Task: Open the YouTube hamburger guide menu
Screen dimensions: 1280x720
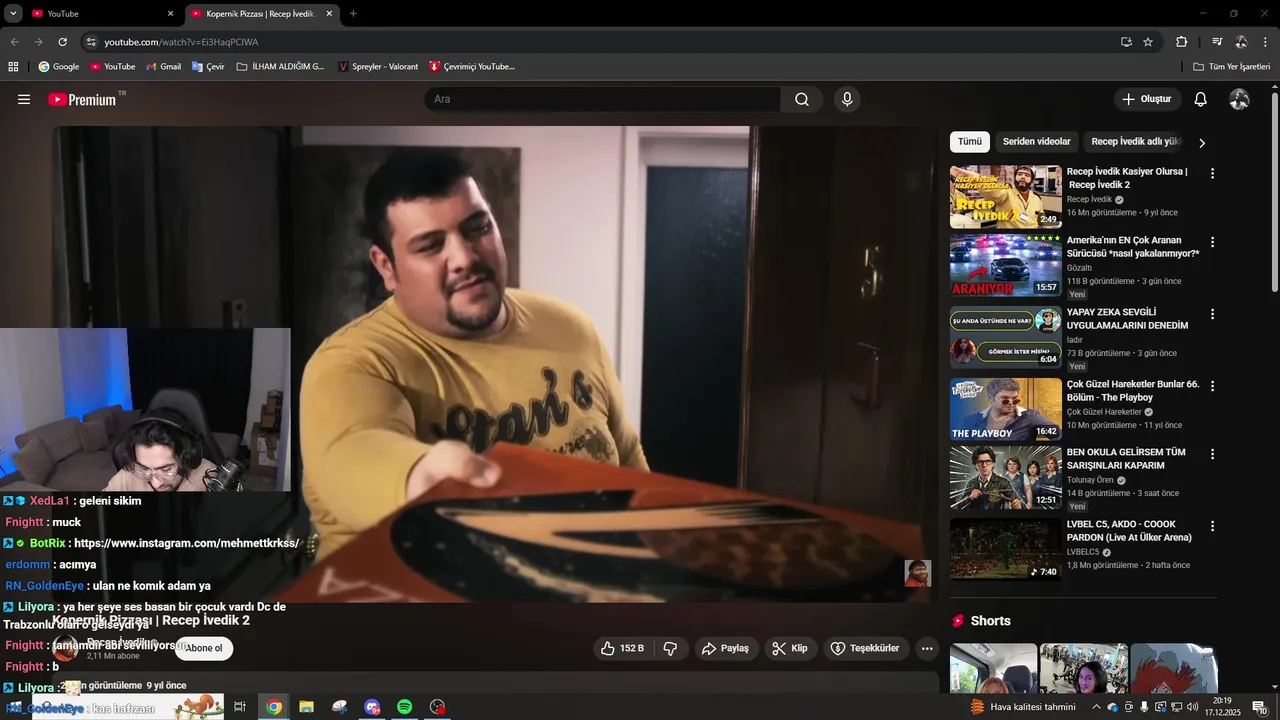Action: 24,99
